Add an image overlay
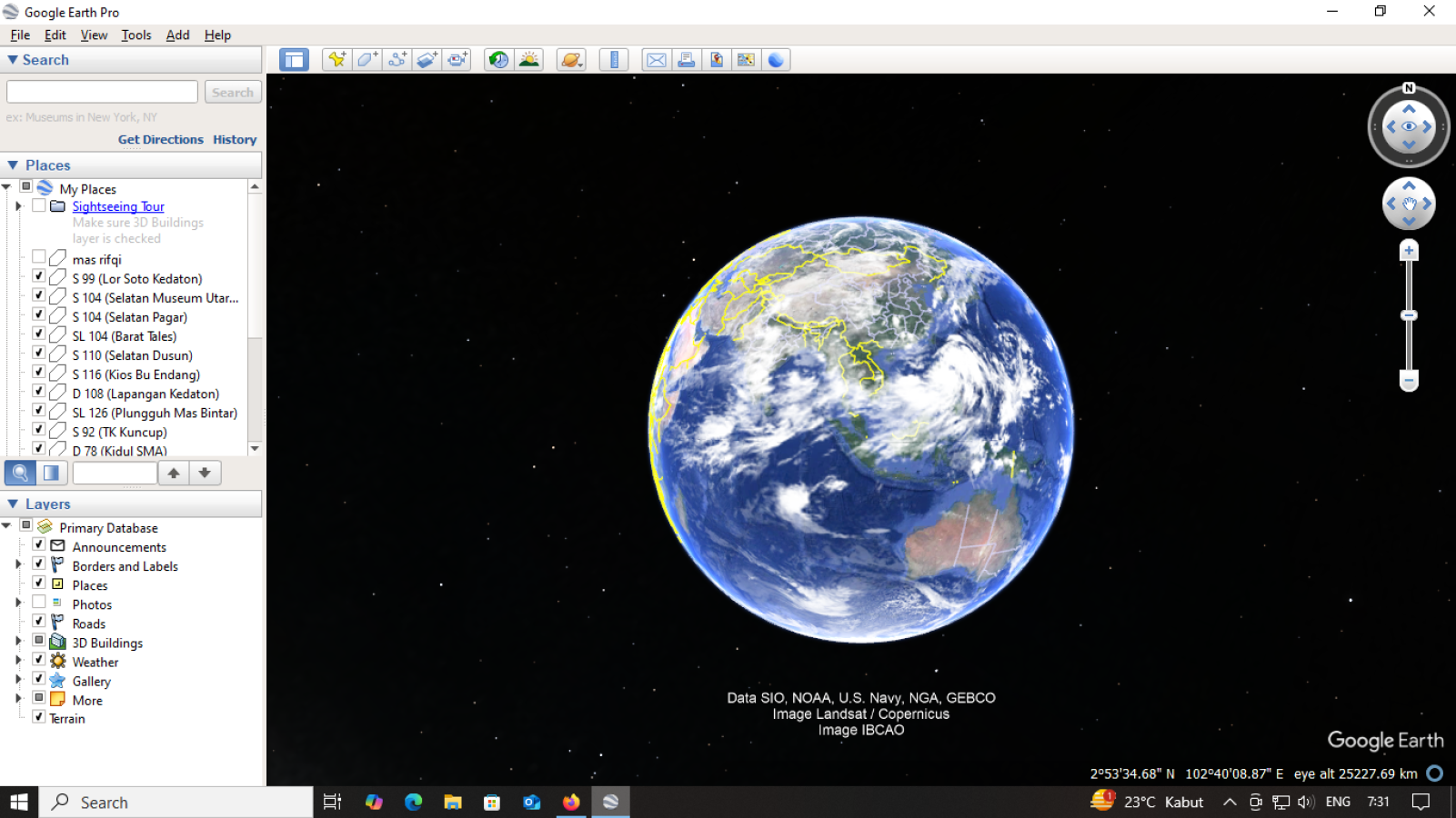This screenshot has width=1456, height=818. pyautogui.click(x=427, y=60)
